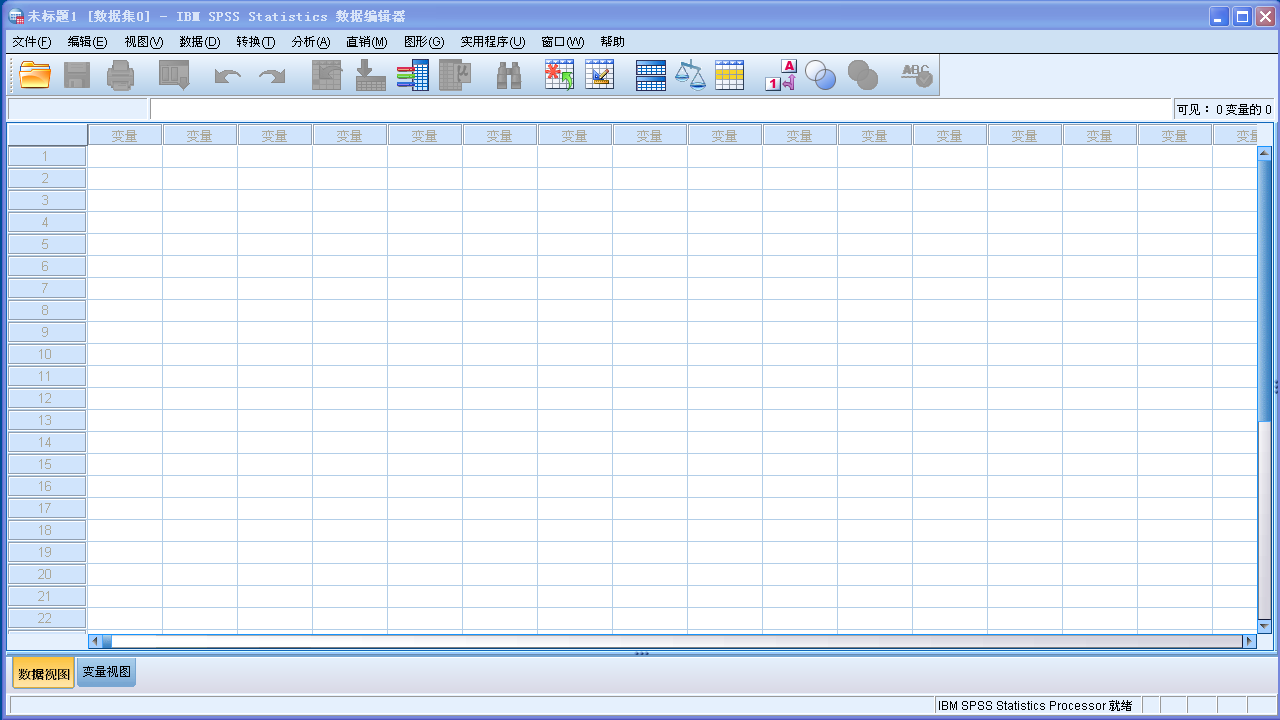Click the cell editor input field
This screenshot has width=1280, height=720.
pos(661,109)
